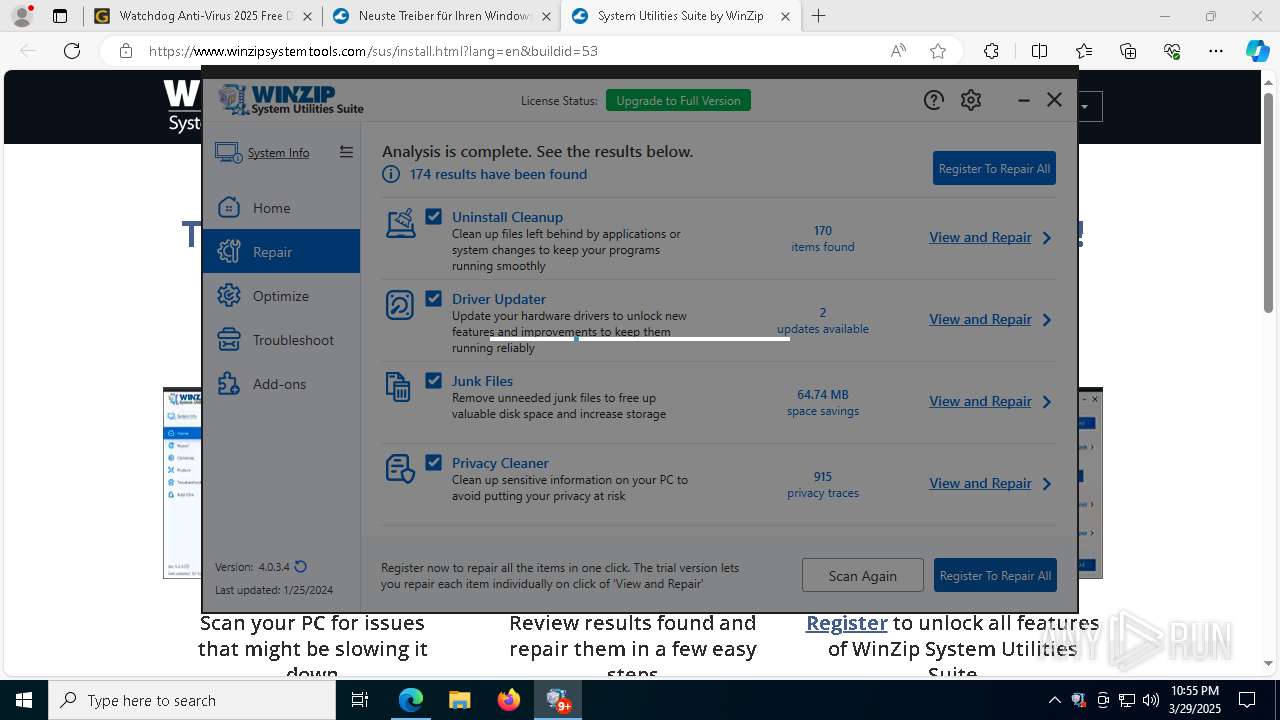The width and height of the screenshot is (1280, 720).
Task: Click Upgrade to Full Version button
Action: (678, 100)
